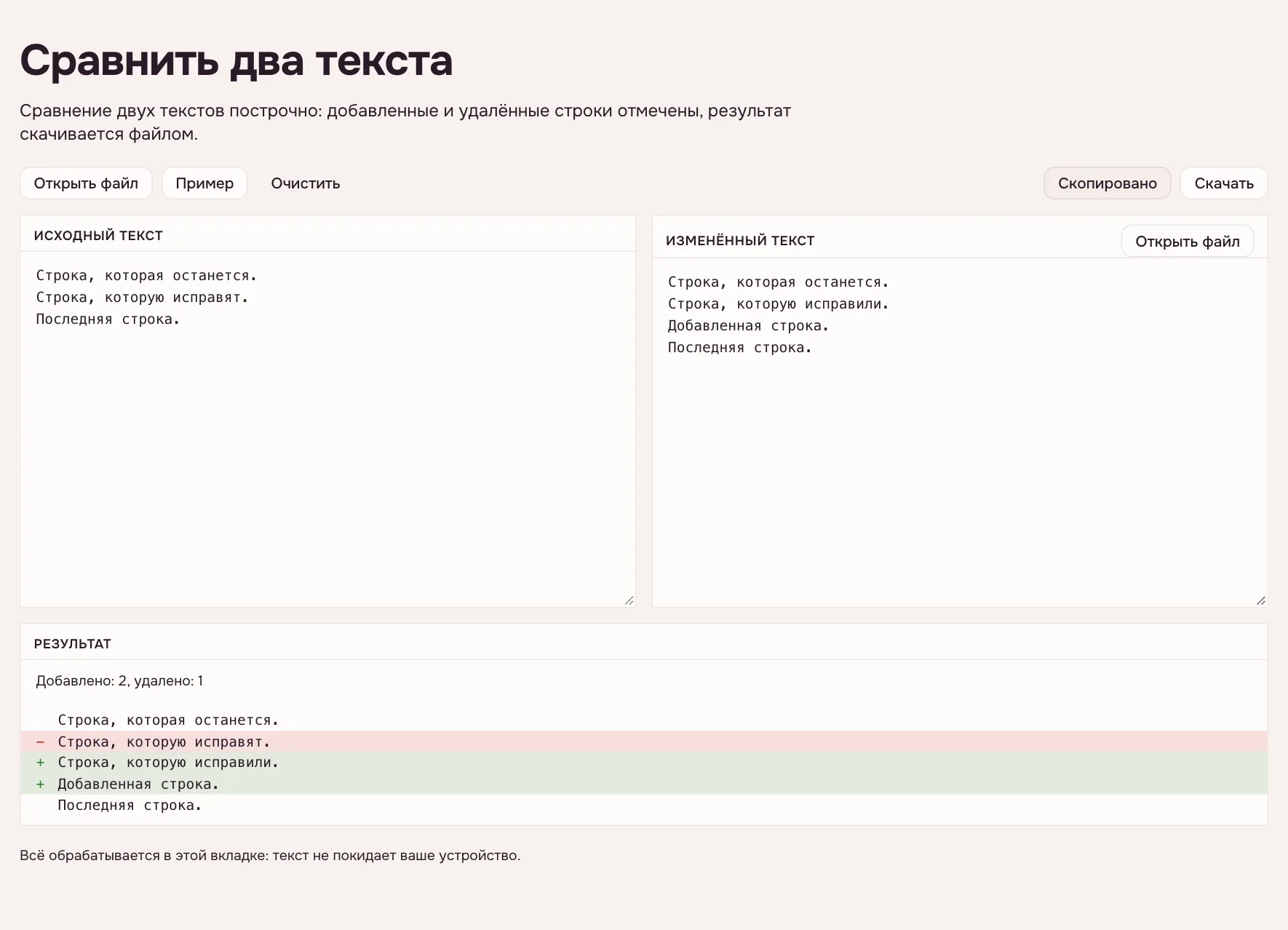Image resolution: width=1288 pixels, height=930 pixels.
Task: Click the minus marker on the removed line
Action: click(40, 742)
